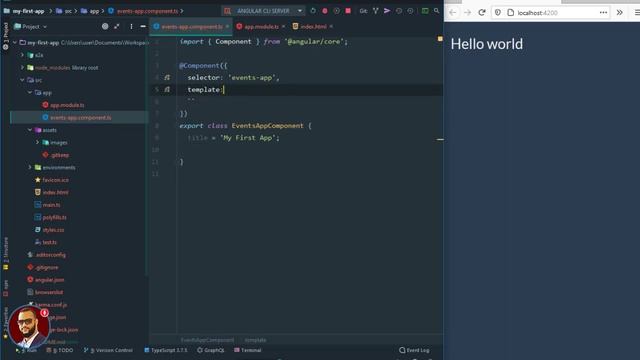Click the debug bug icon in toolbar
The height and width of the screenshot is (360, 640).
(x=325, y=11)
